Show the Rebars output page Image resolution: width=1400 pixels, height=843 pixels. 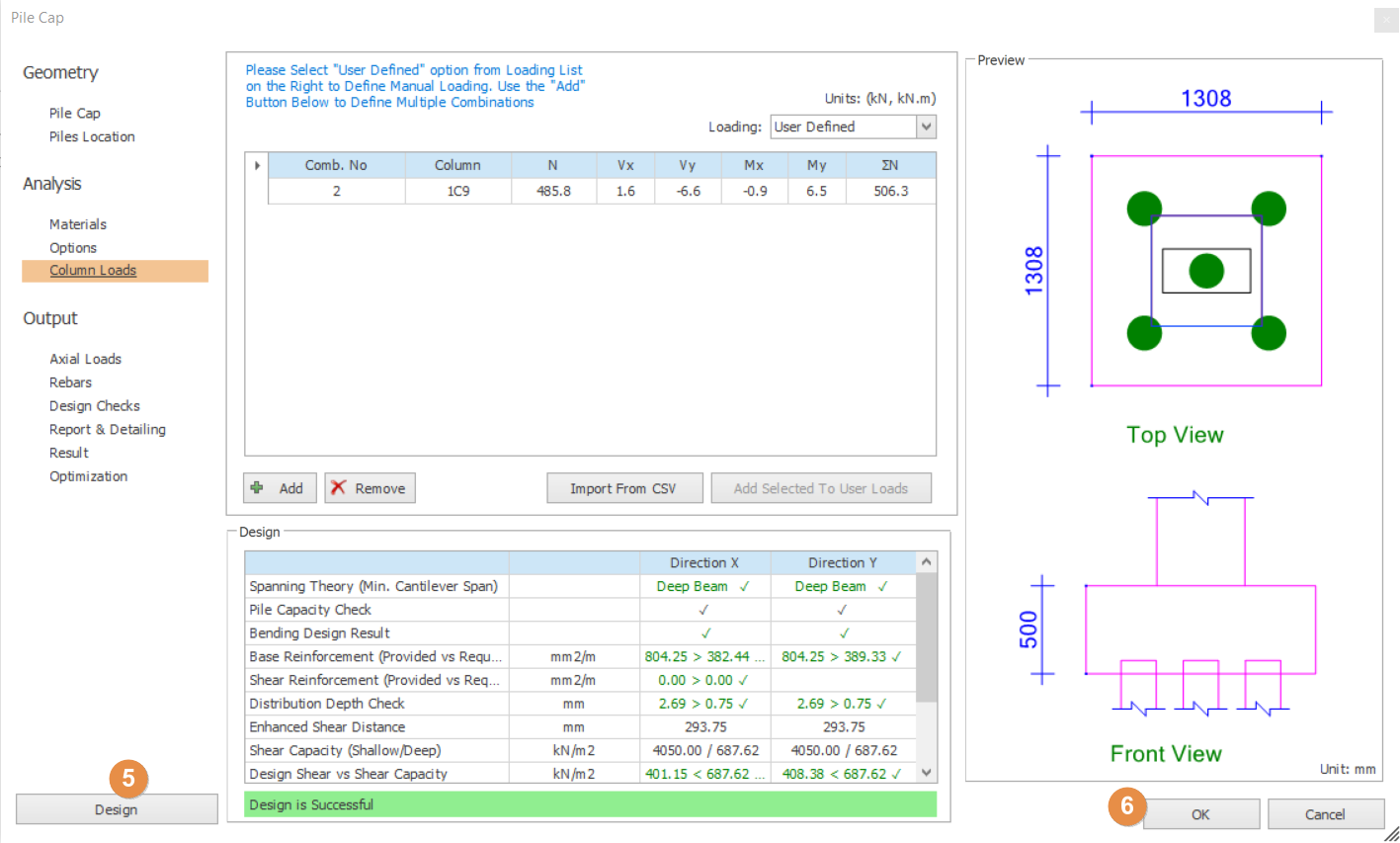70,382
